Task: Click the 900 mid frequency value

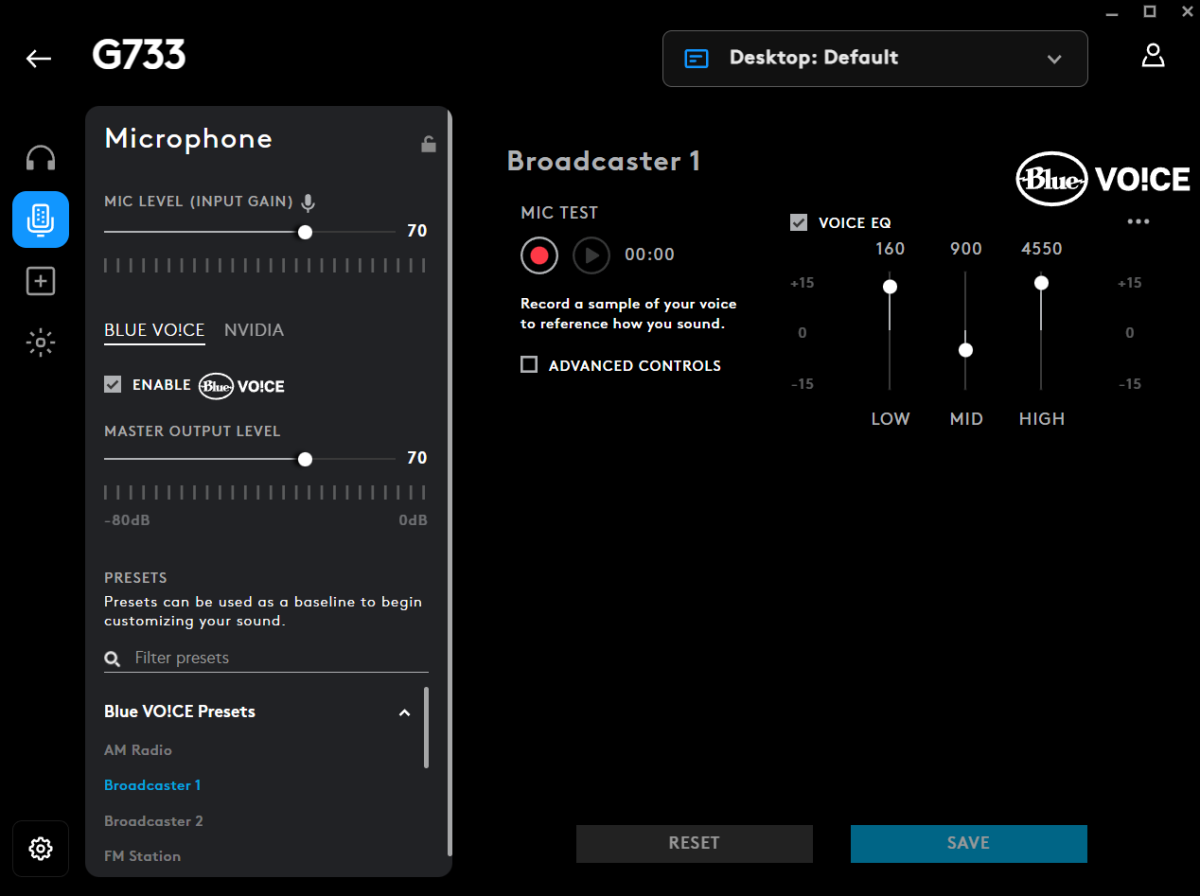Action: pos(966,249)
